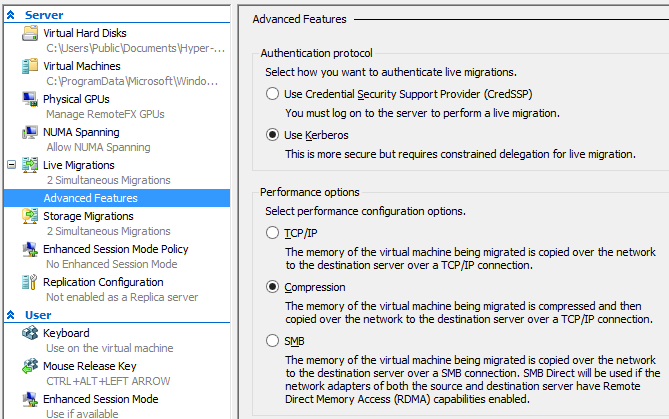
Task: Choose the TCP/IP performance option
Action: [x=272, y=233]
